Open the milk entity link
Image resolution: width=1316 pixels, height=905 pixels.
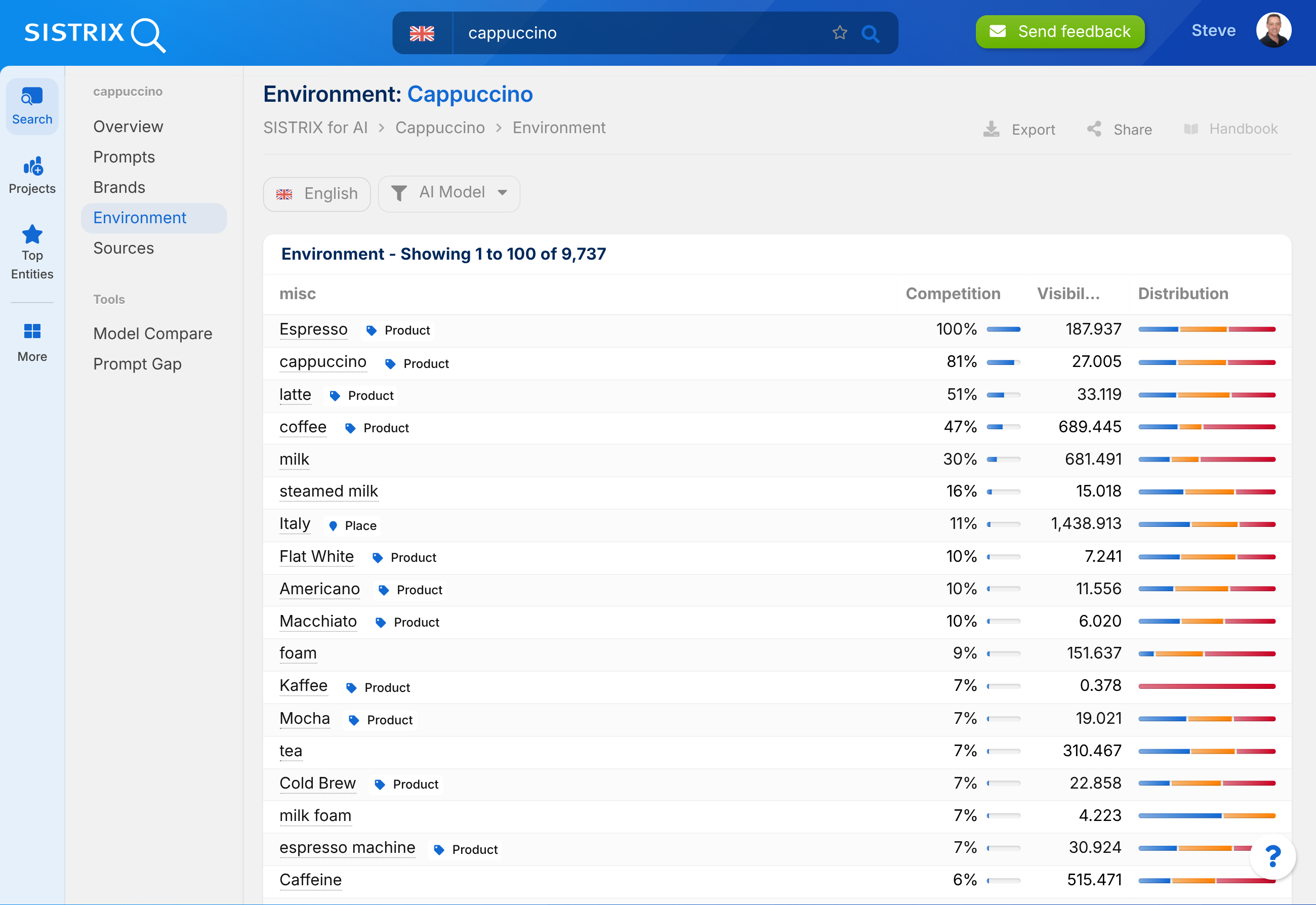coord(294,459)
